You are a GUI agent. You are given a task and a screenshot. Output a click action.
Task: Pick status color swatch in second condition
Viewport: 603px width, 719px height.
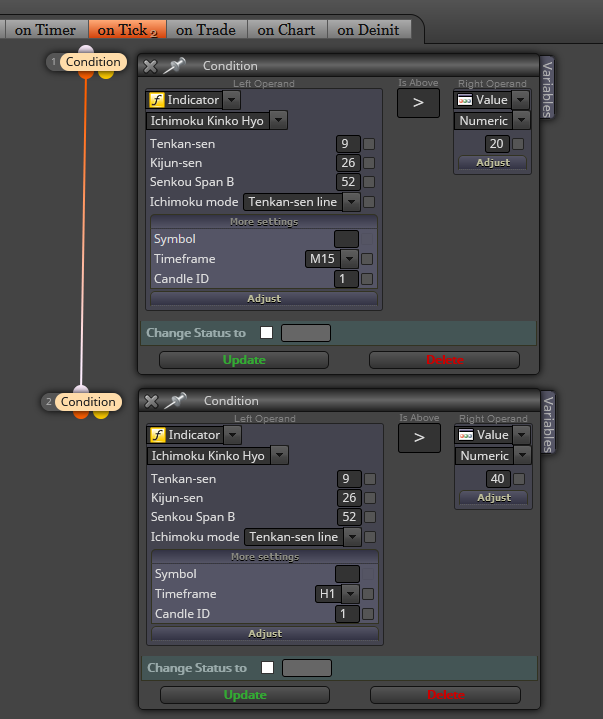(x=307, y=668)
